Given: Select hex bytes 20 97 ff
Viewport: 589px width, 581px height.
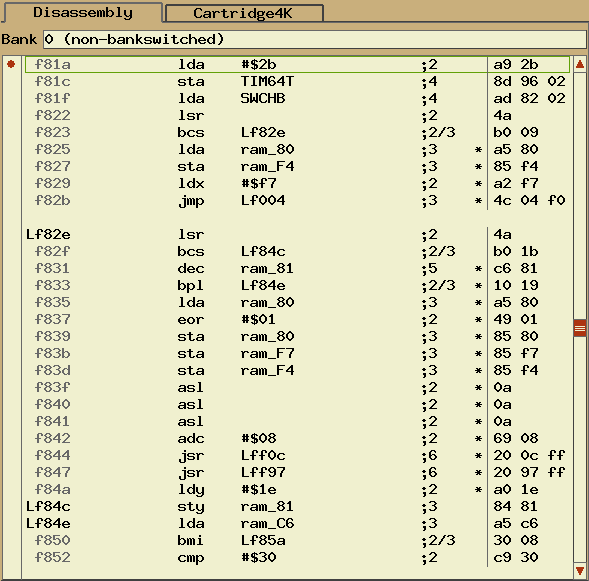Looking at the screenshot, I should pyautogui.click(x=529, y=472).
